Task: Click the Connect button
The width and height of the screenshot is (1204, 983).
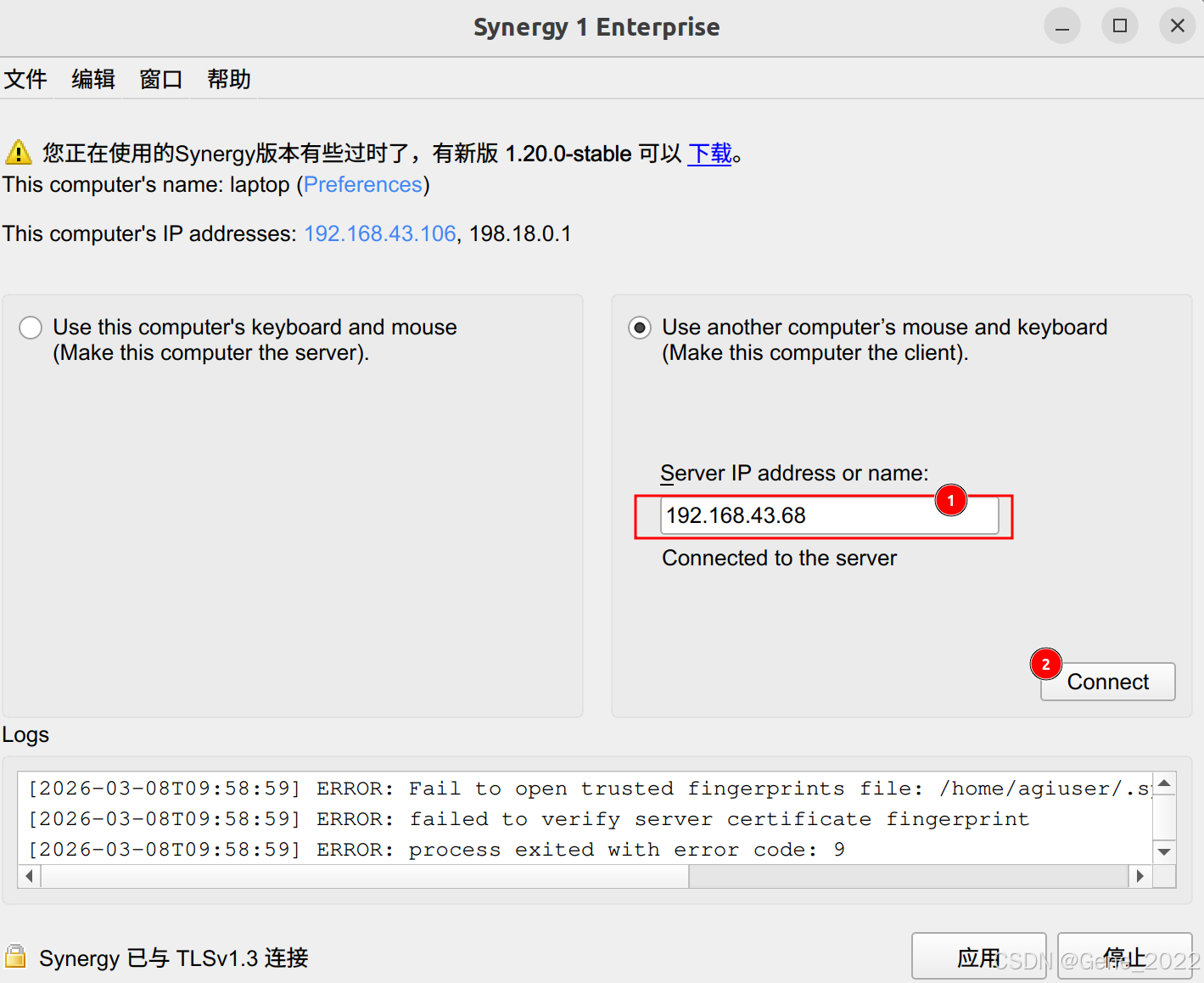Action: (1107, 682)
